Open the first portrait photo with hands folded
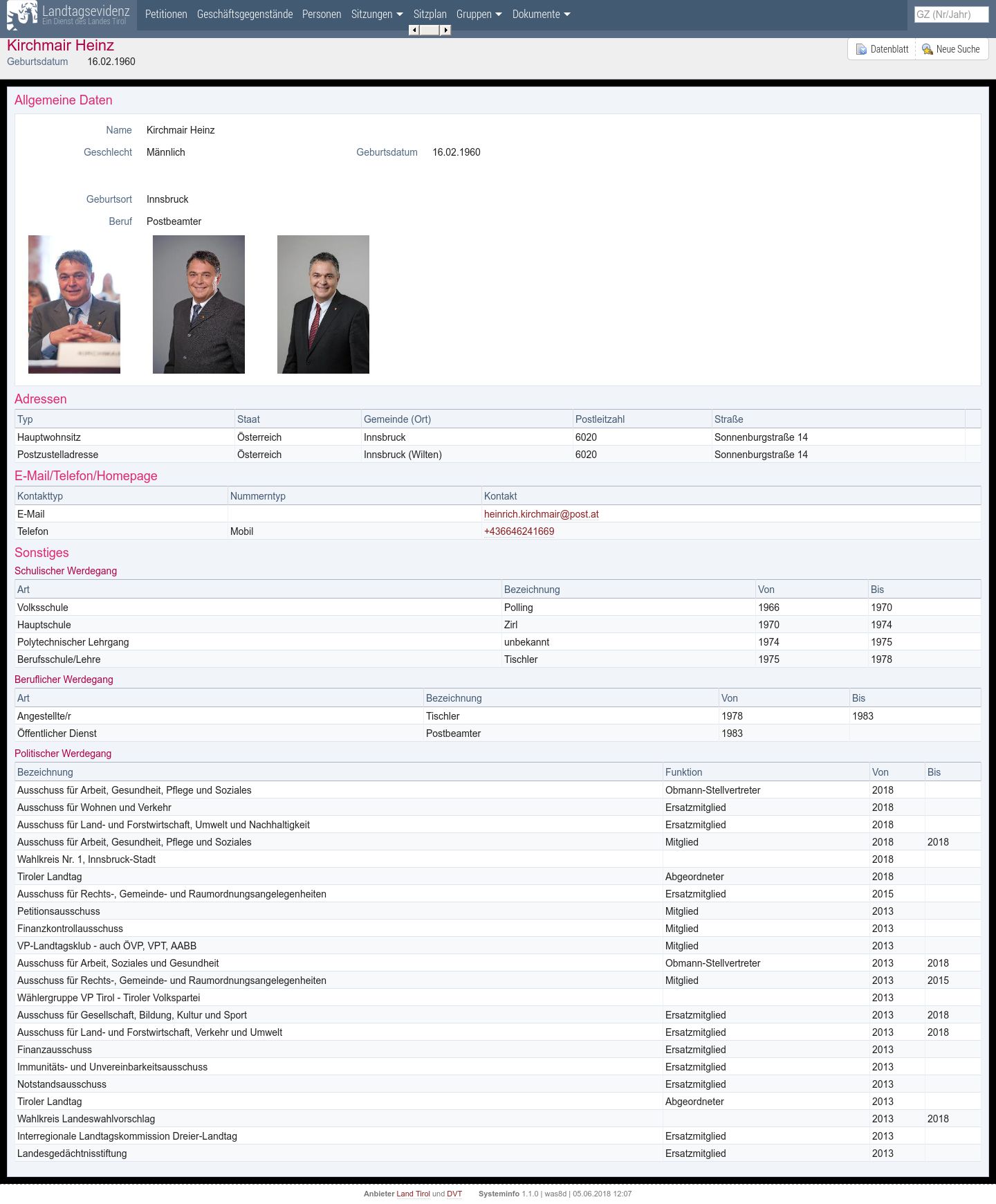 click(x=74, y=304)
